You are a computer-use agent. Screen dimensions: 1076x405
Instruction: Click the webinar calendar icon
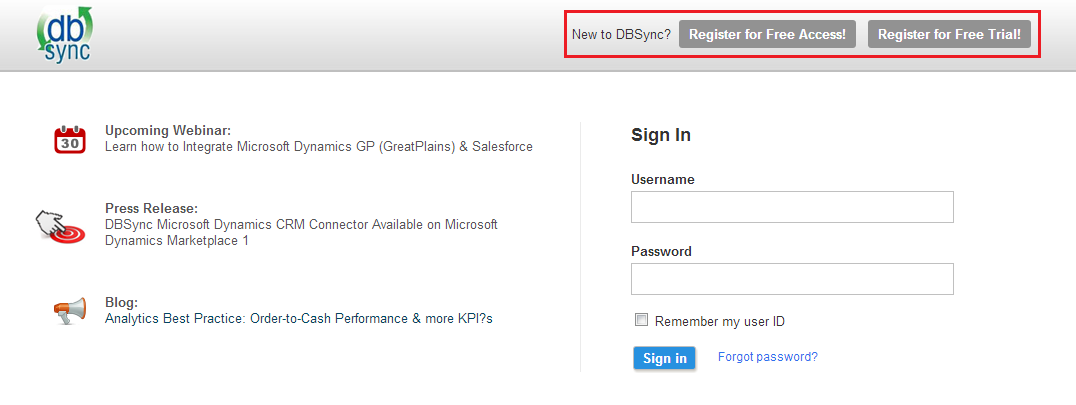pos(70,139)
